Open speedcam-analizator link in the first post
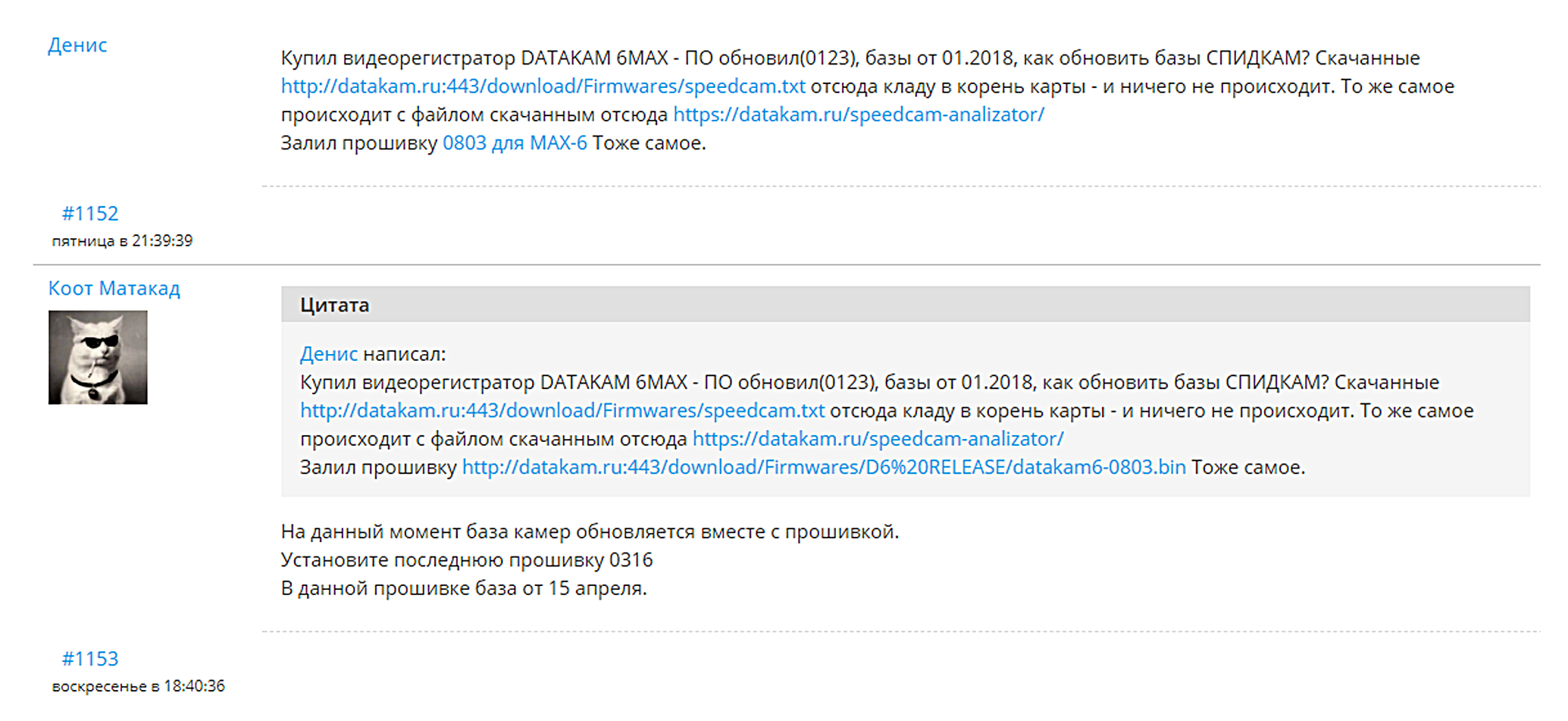Viewport: 1568px width, 721px height. tap(858, 114)
